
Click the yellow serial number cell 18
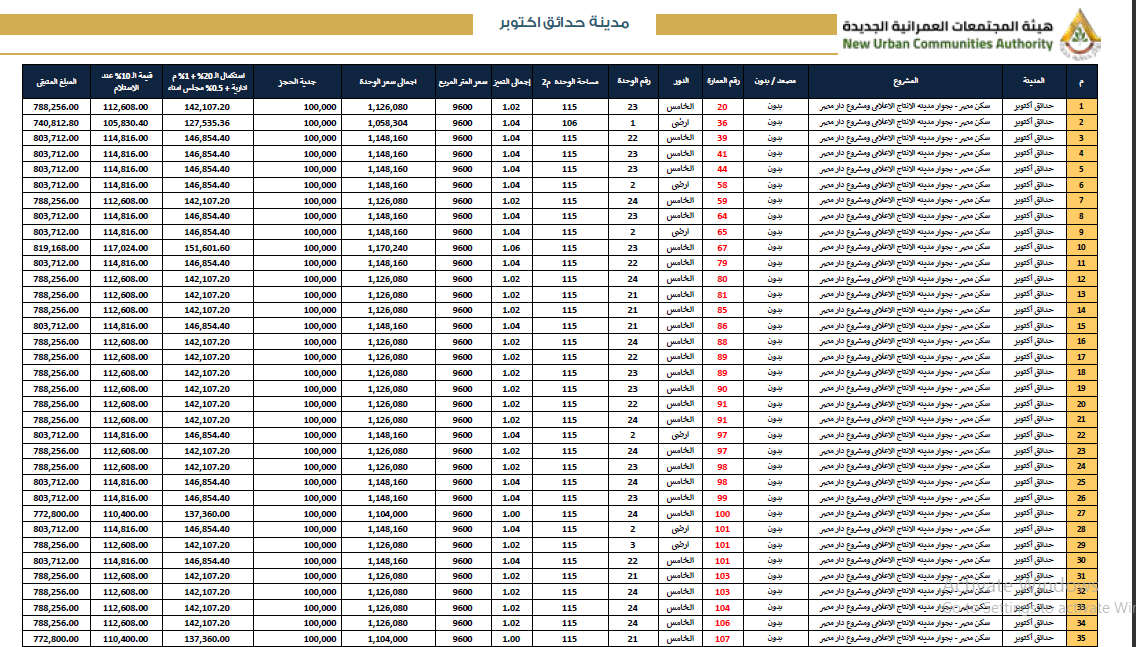pyautogui.click(x=1082, y=373)
